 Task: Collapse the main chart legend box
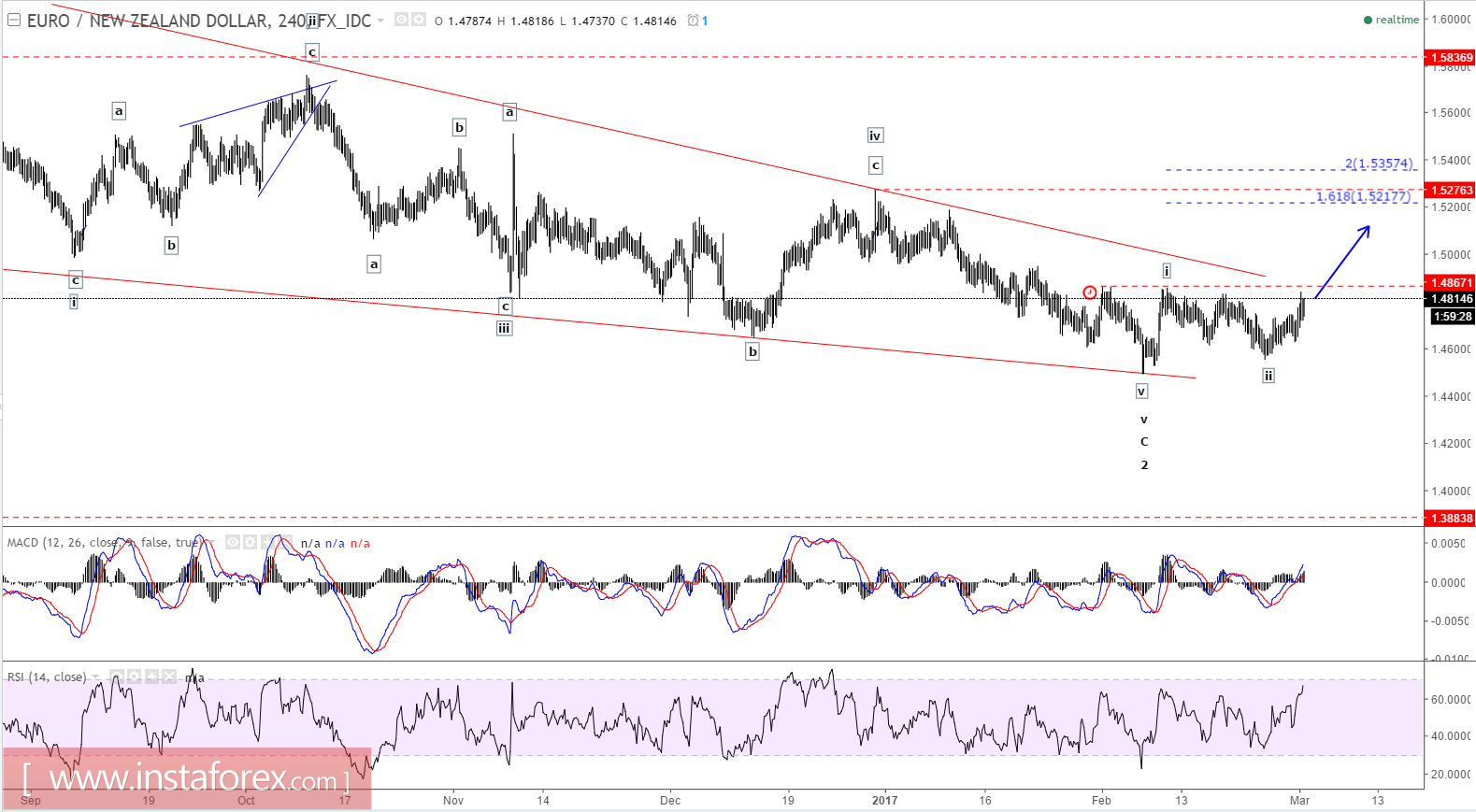(x=14, y=20)
